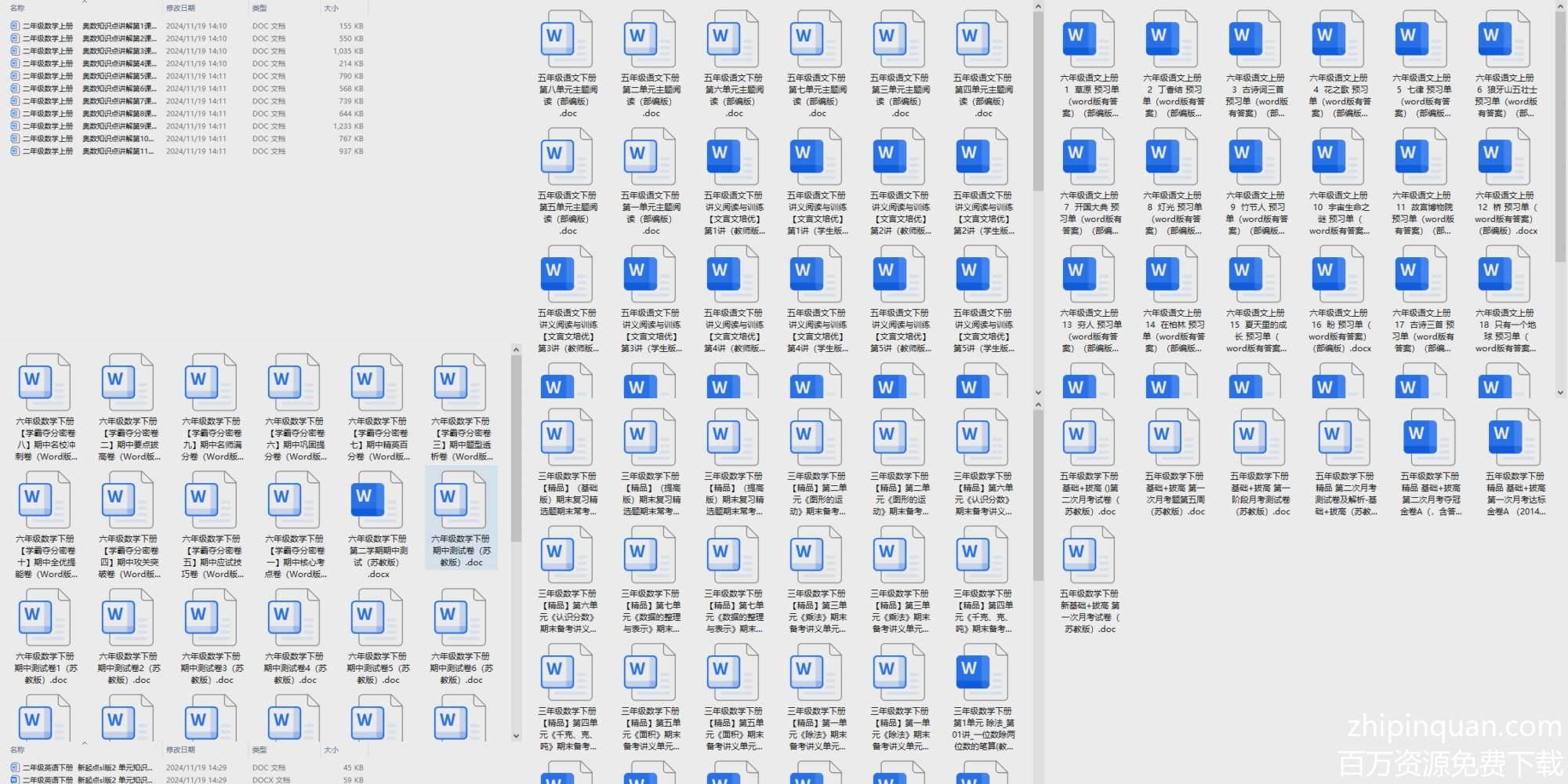Click 五年级数学下册 第一阶段月考测试卷 file name
This screenshot has height=784, width=1568.
[1259, 494]
